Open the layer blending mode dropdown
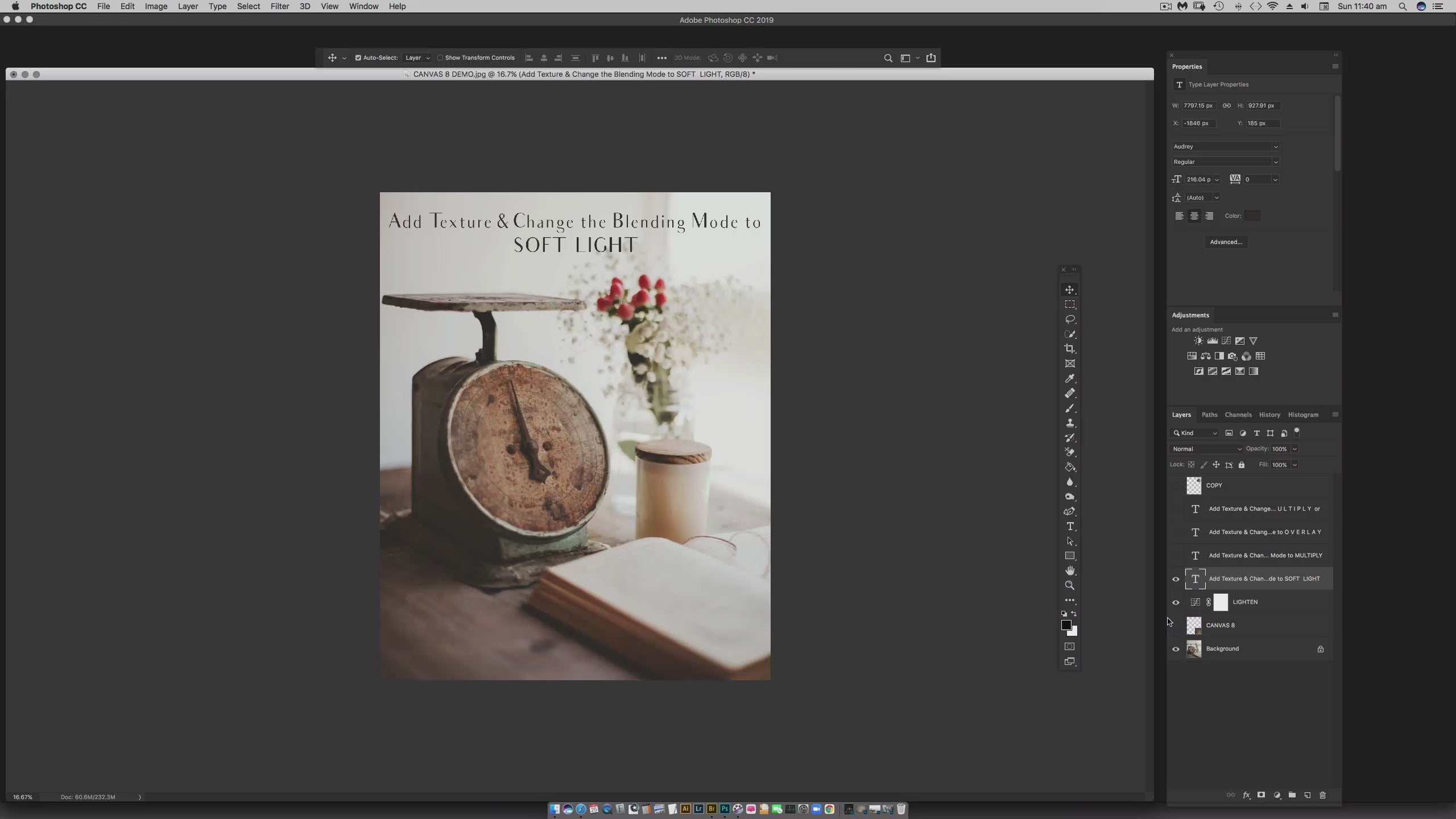The width and height of the screenshot is (1456, 819). [1206, 449]
